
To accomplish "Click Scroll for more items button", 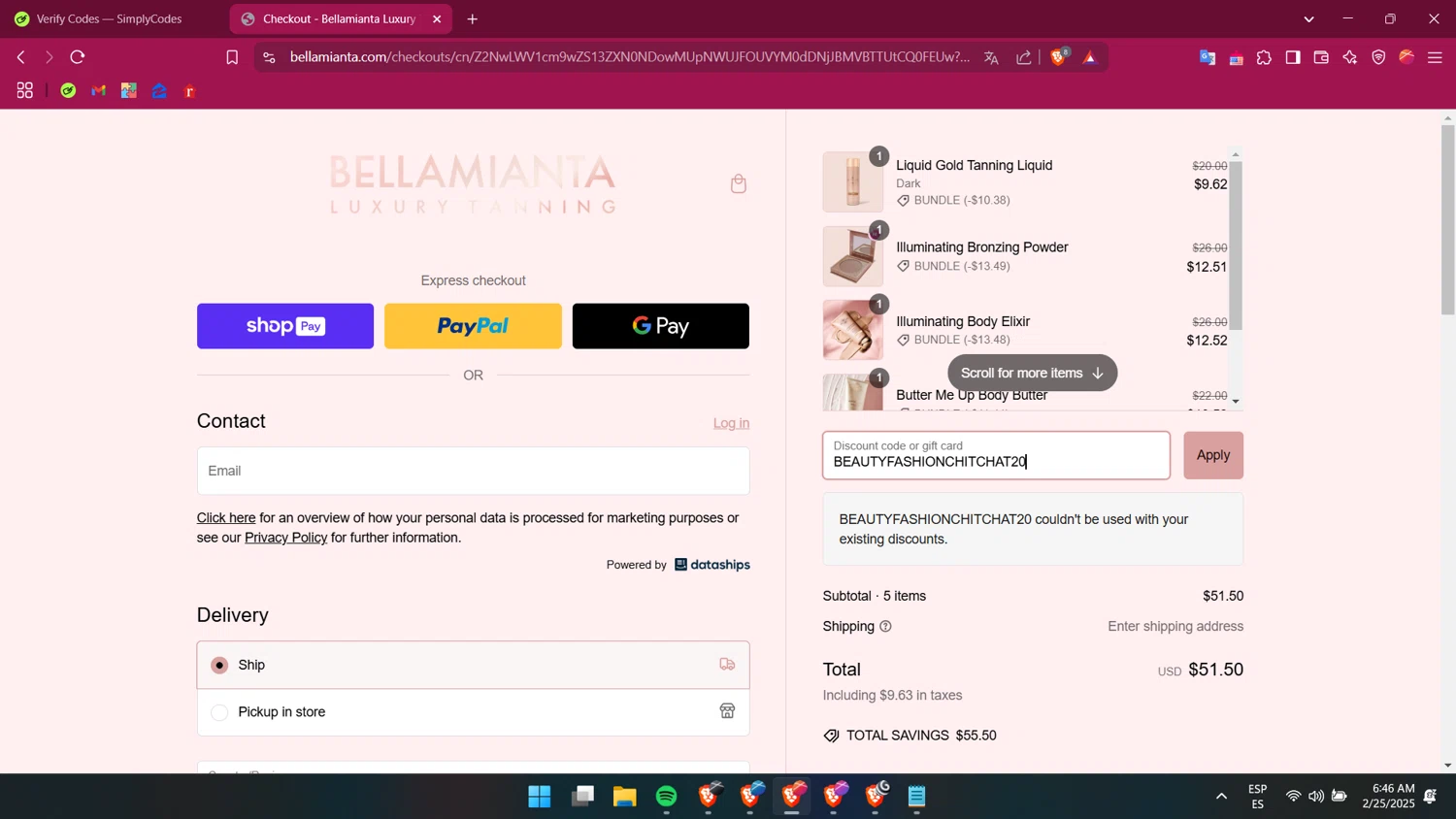I will point(1033,373).
